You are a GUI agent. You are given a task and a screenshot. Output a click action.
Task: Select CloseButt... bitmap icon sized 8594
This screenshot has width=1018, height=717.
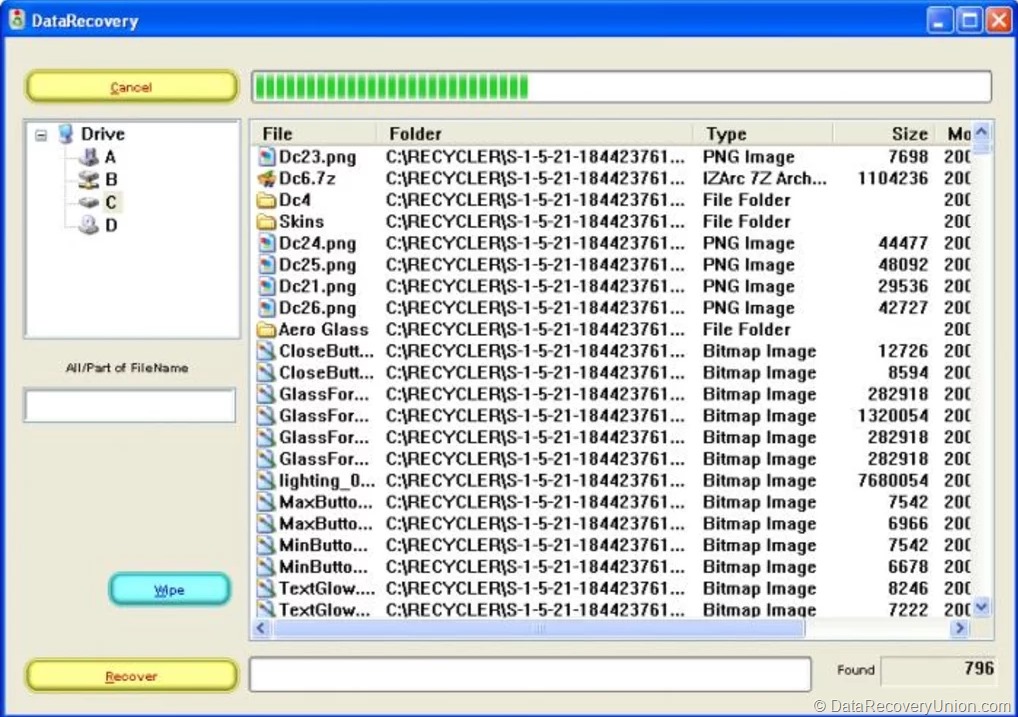click(266, 372)
